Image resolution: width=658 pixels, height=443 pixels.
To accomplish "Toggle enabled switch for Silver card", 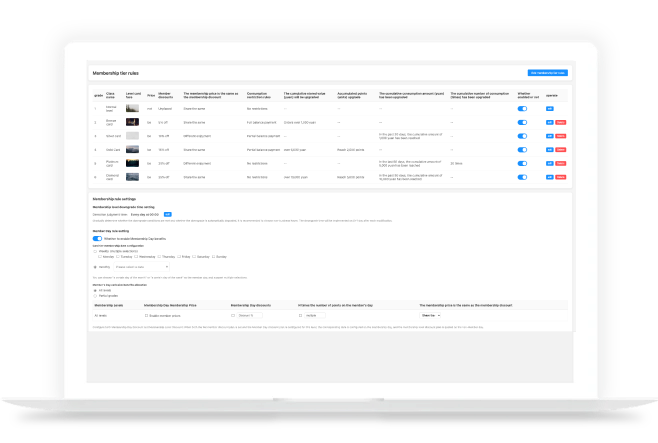I will (x=522, y=135).
